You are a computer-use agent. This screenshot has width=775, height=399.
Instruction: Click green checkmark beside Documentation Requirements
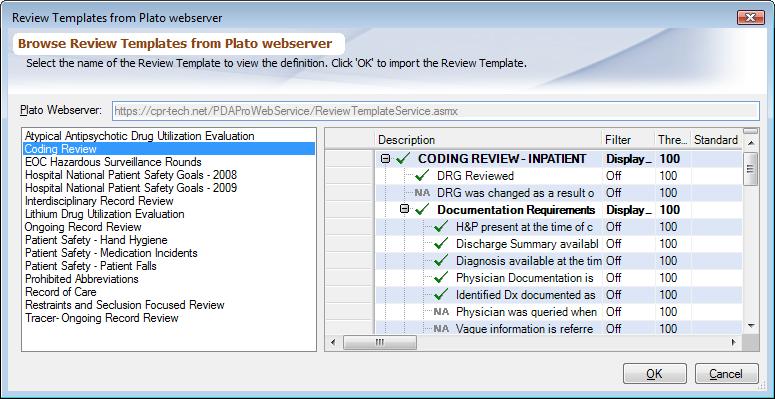point(423,210)
